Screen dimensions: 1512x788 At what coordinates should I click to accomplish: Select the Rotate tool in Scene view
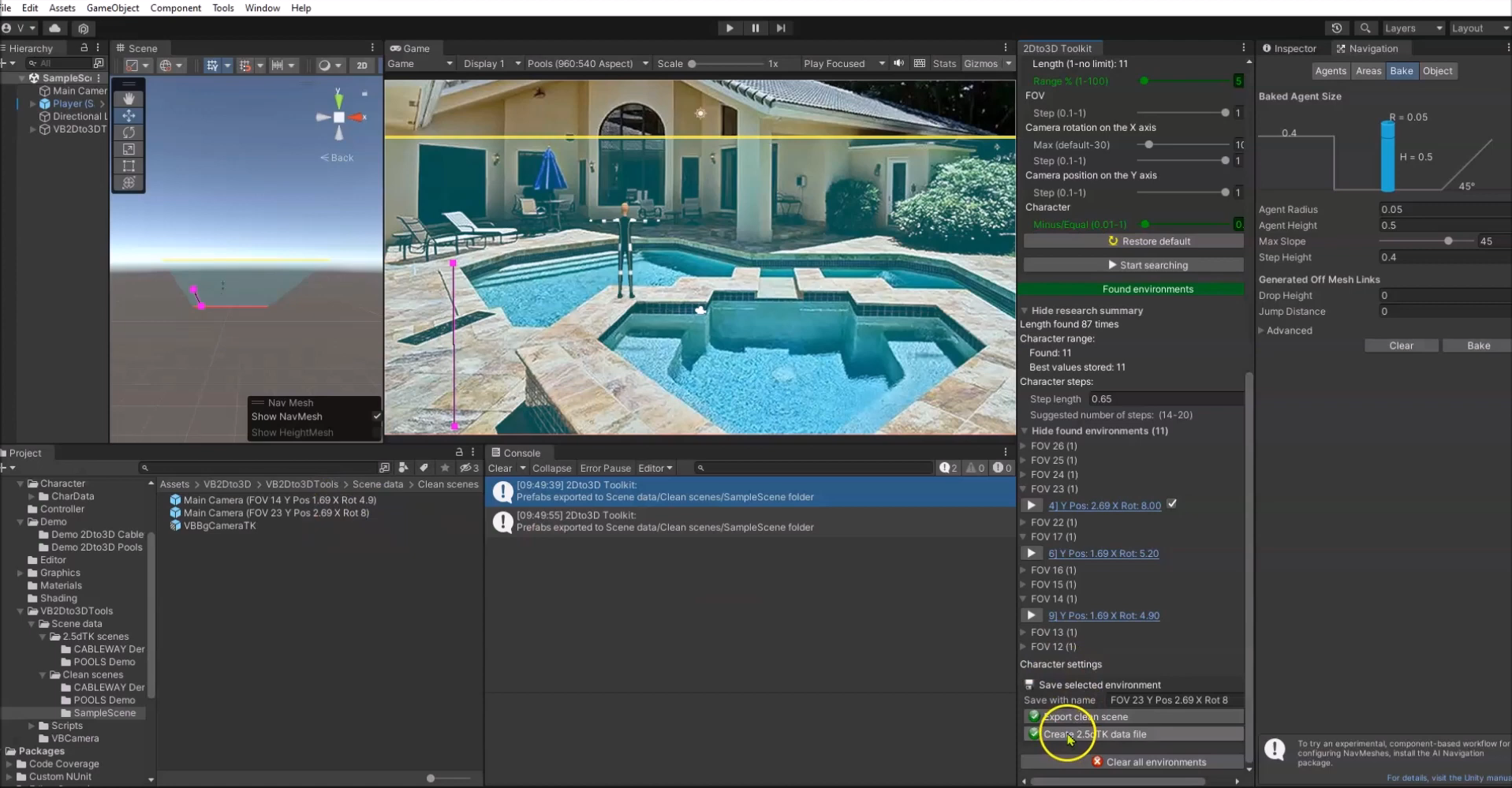[129, 133]
